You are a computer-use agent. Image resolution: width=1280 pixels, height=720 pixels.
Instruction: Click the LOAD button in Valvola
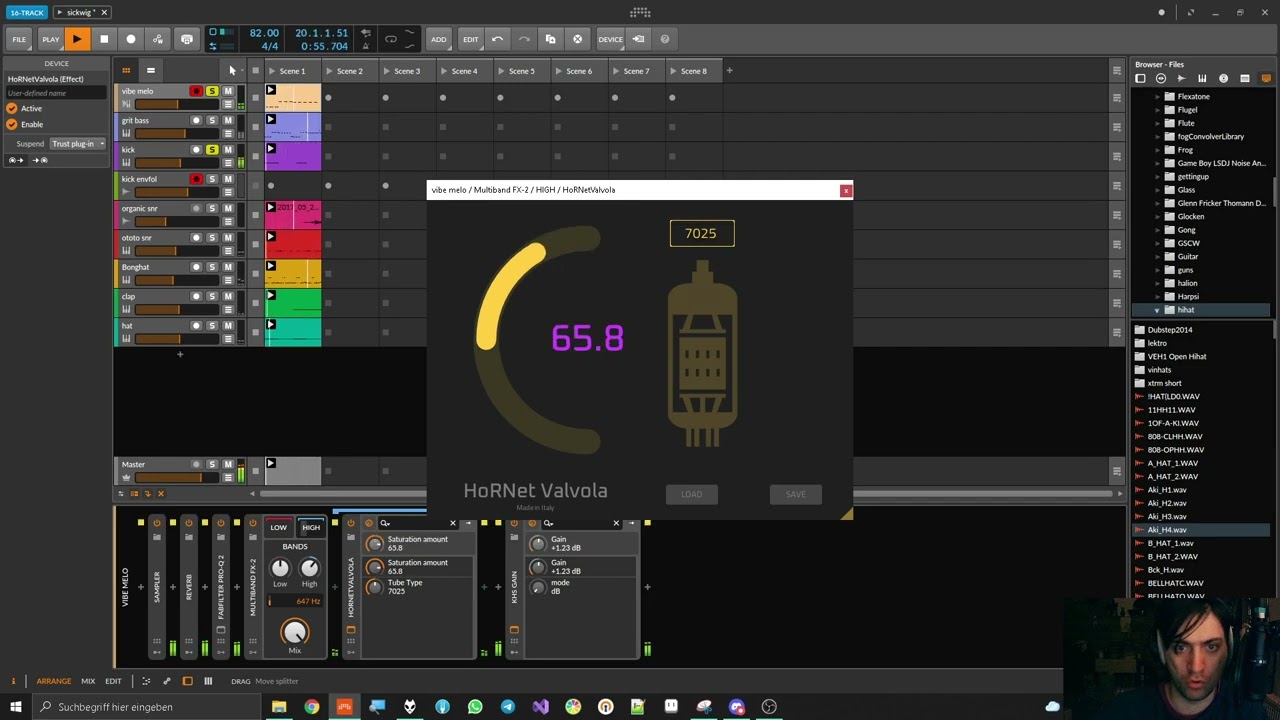coord(692,494)
